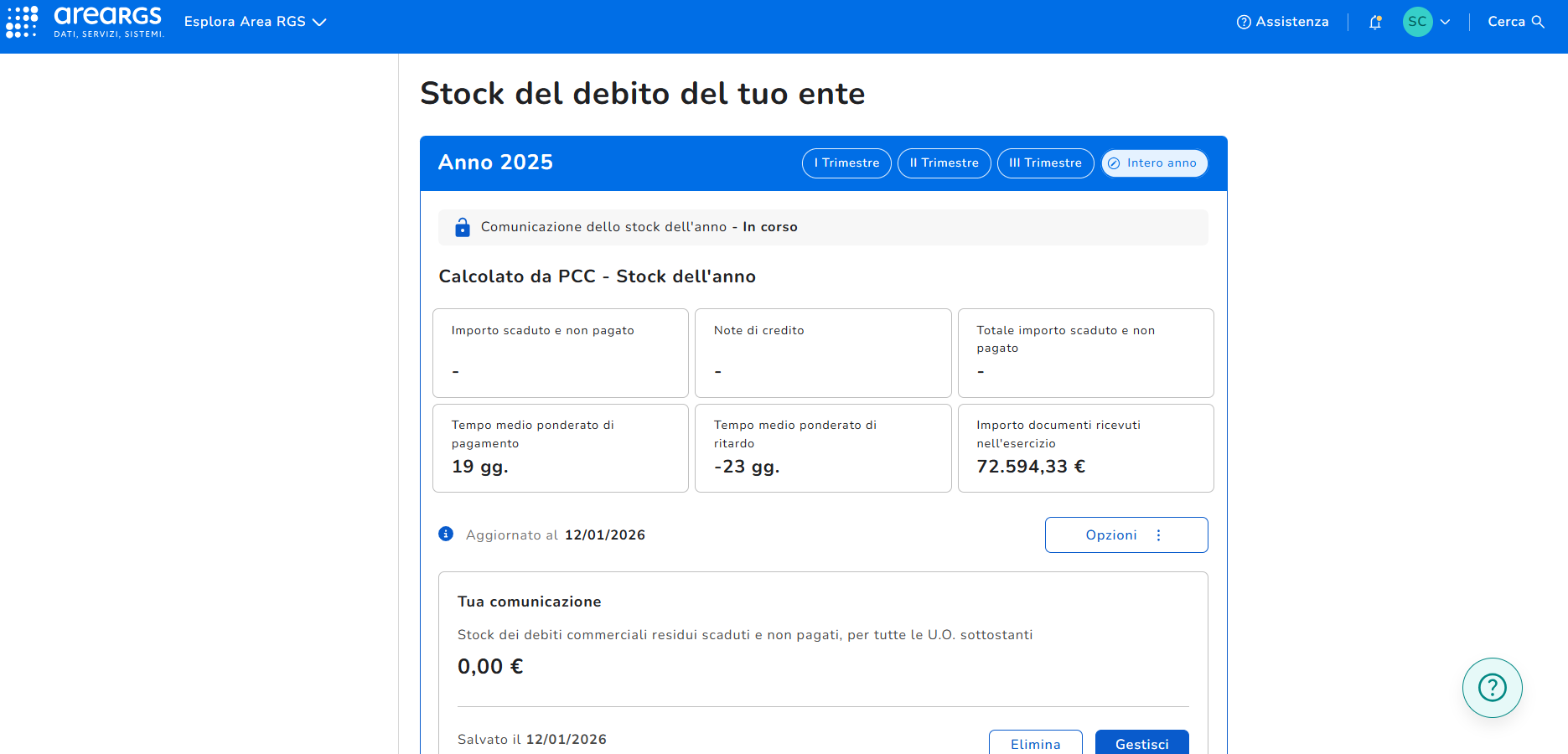Click the Elimina button

tap(1035, 743)
